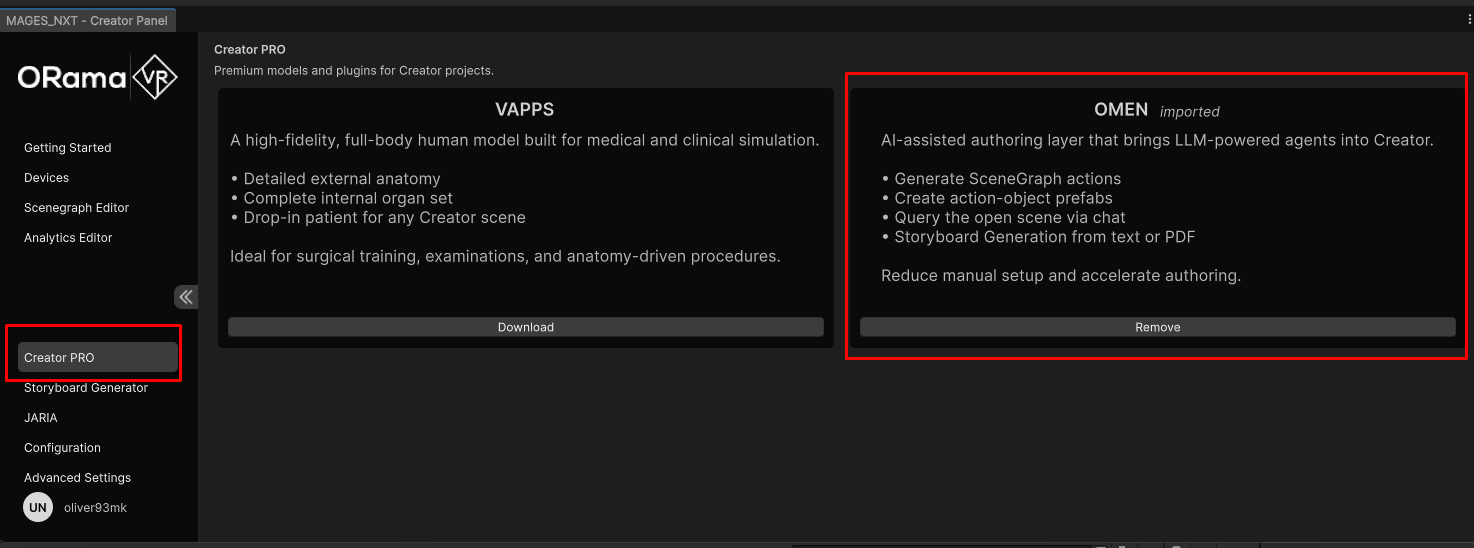Click 'Storyboard Generation from text or PDF'

pos(1038,237)
